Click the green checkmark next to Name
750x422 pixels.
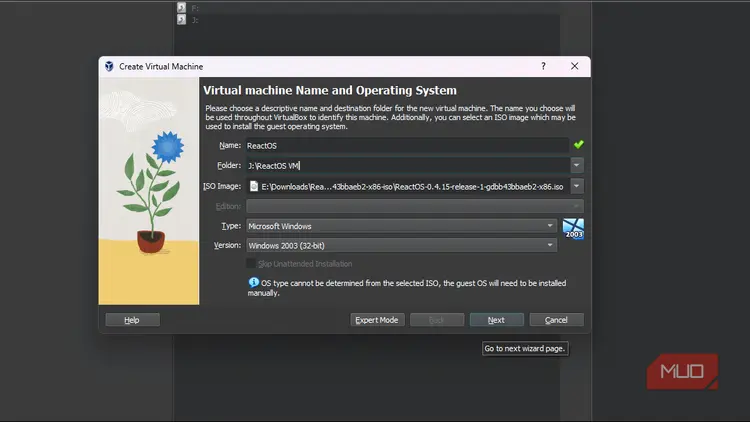pyautogui.click(x=579, y=144)
